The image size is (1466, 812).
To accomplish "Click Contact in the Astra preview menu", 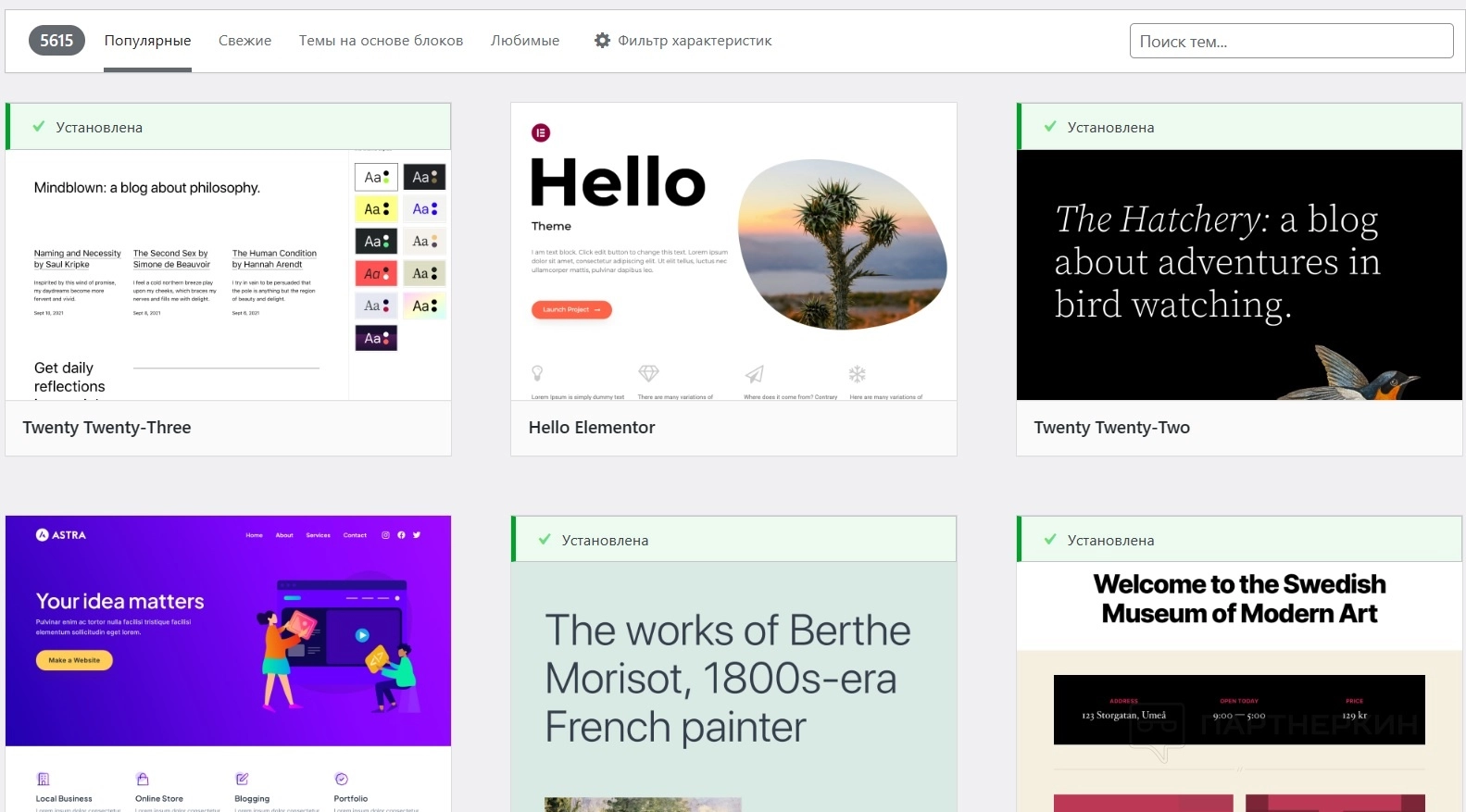I will 355,535.
